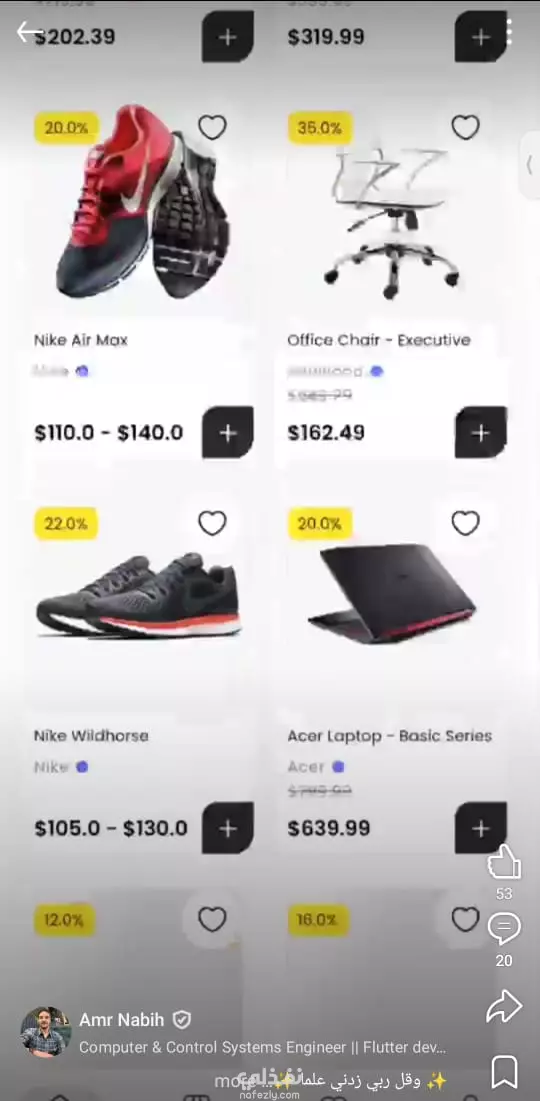Favorite the Nike Air Max heart

coord(212,128)
